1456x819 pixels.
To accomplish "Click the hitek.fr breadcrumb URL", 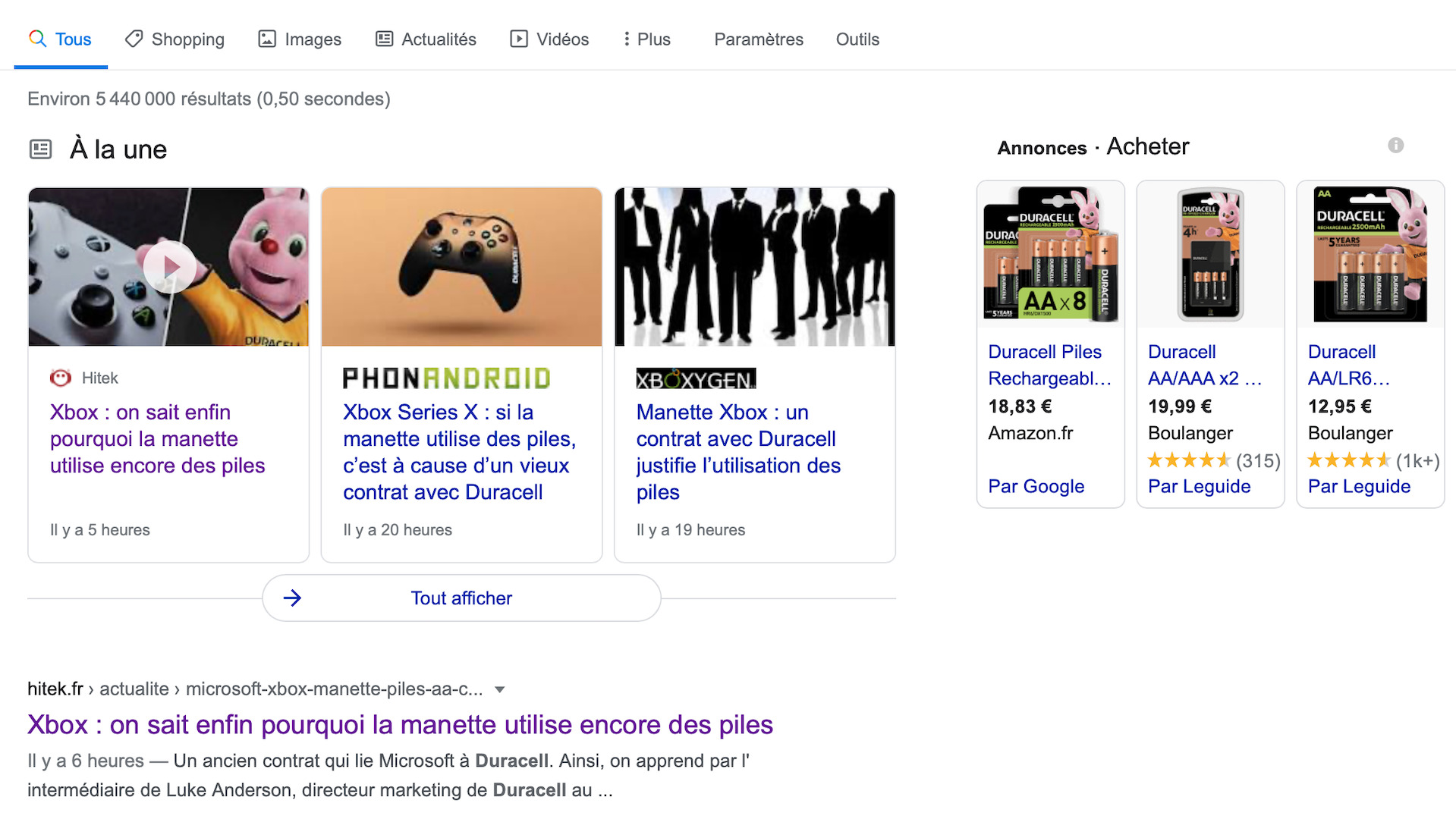I will [255, 689].
